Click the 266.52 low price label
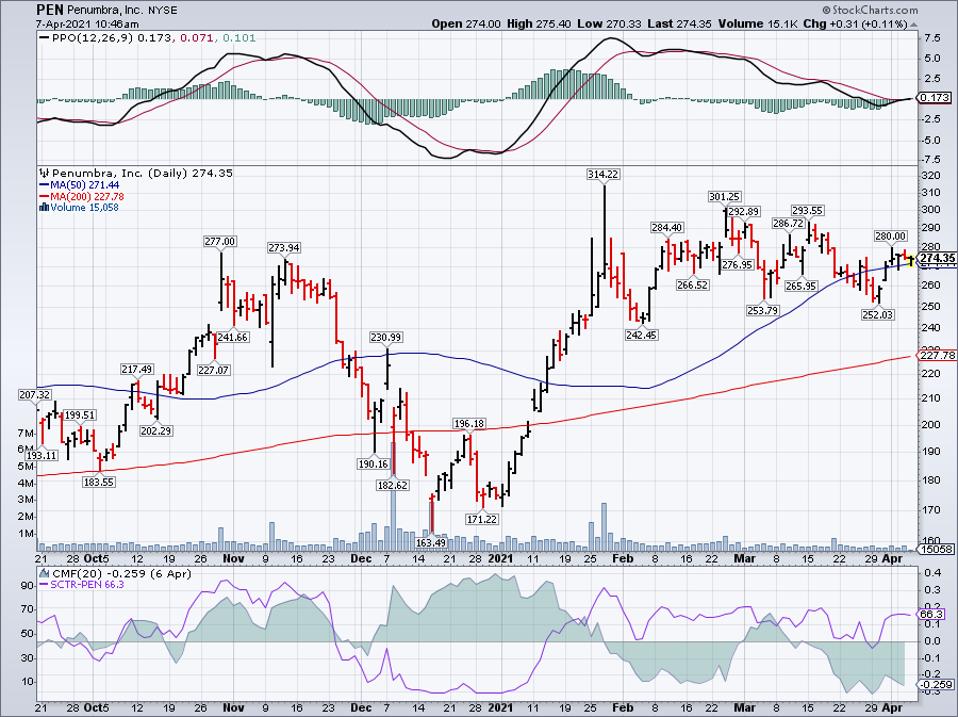This screenshot has width=958, height=717. (692, 285)
